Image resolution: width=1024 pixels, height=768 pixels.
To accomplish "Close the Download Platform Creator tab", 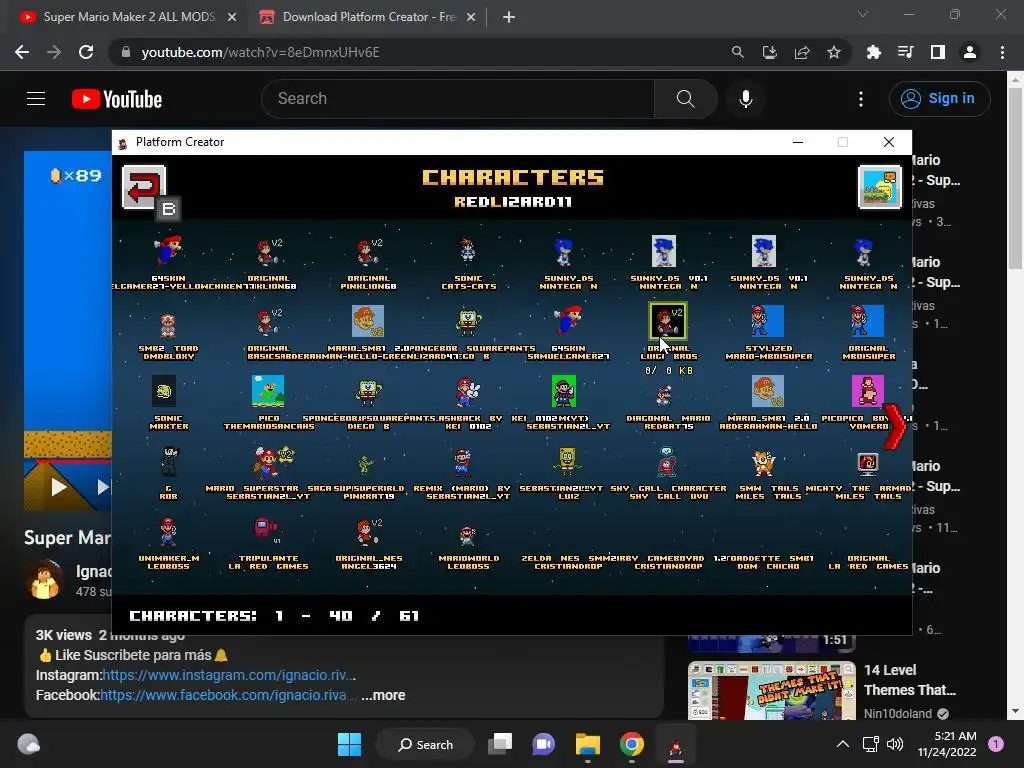I will pos(471,17).
